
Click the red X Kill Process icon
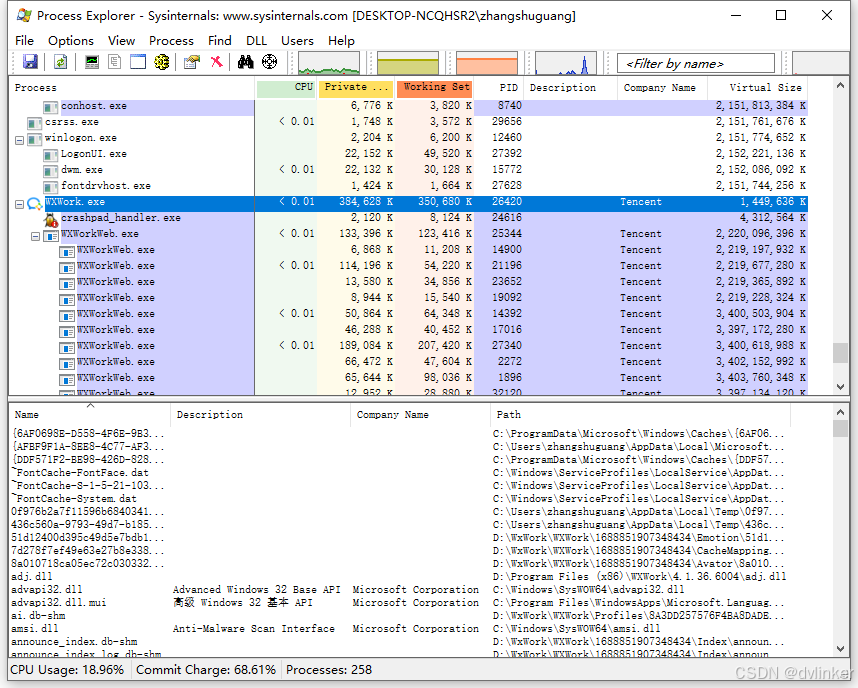[217, 62]
